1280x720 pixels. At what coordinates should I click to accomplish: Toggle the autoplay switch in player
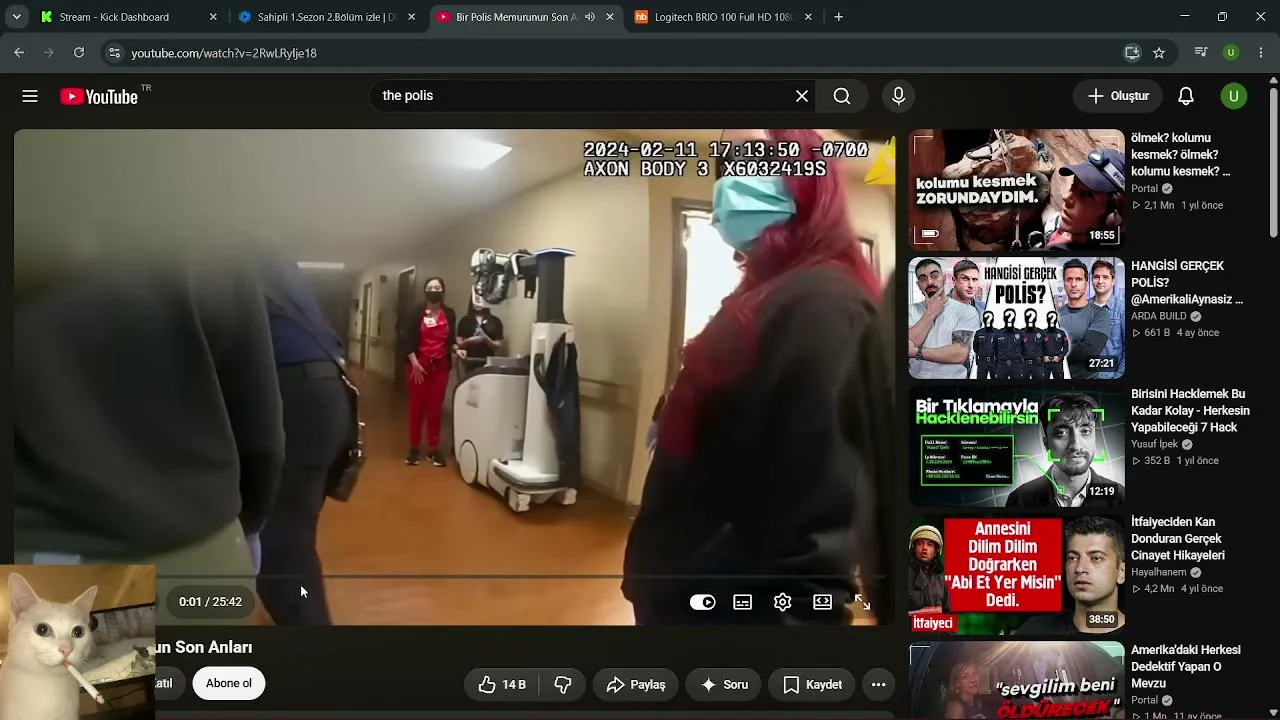[x=703, y=602]
